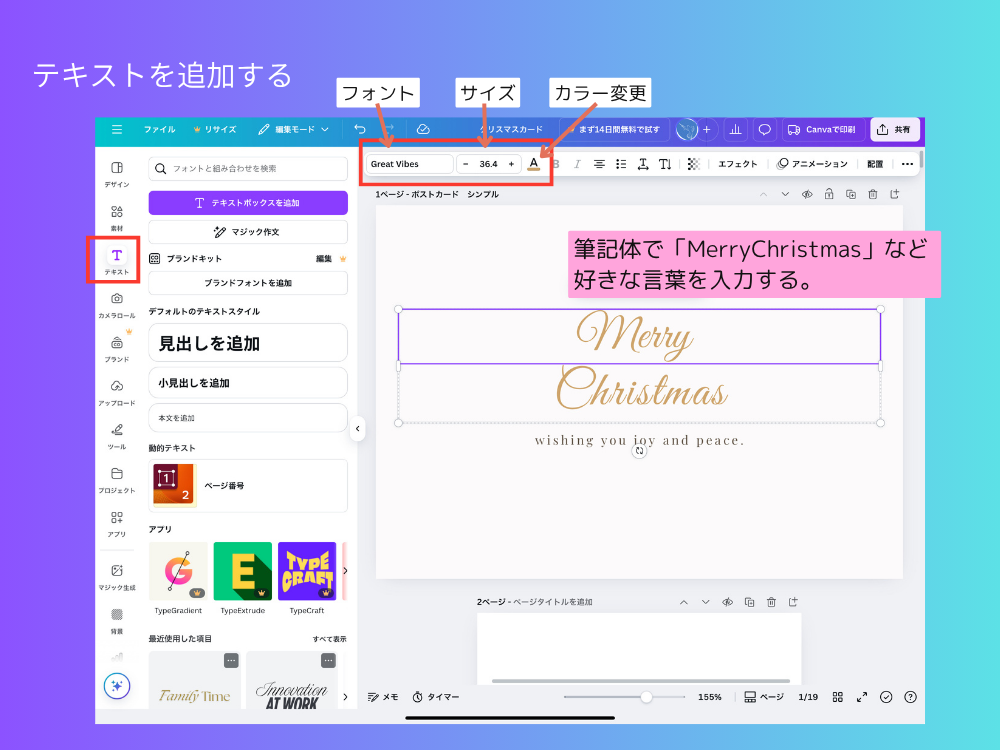Image resolution: width=1000 pixels, height=750 pixels.
Task: Toggle italic formatting on the text
Action: coord(576,163)
